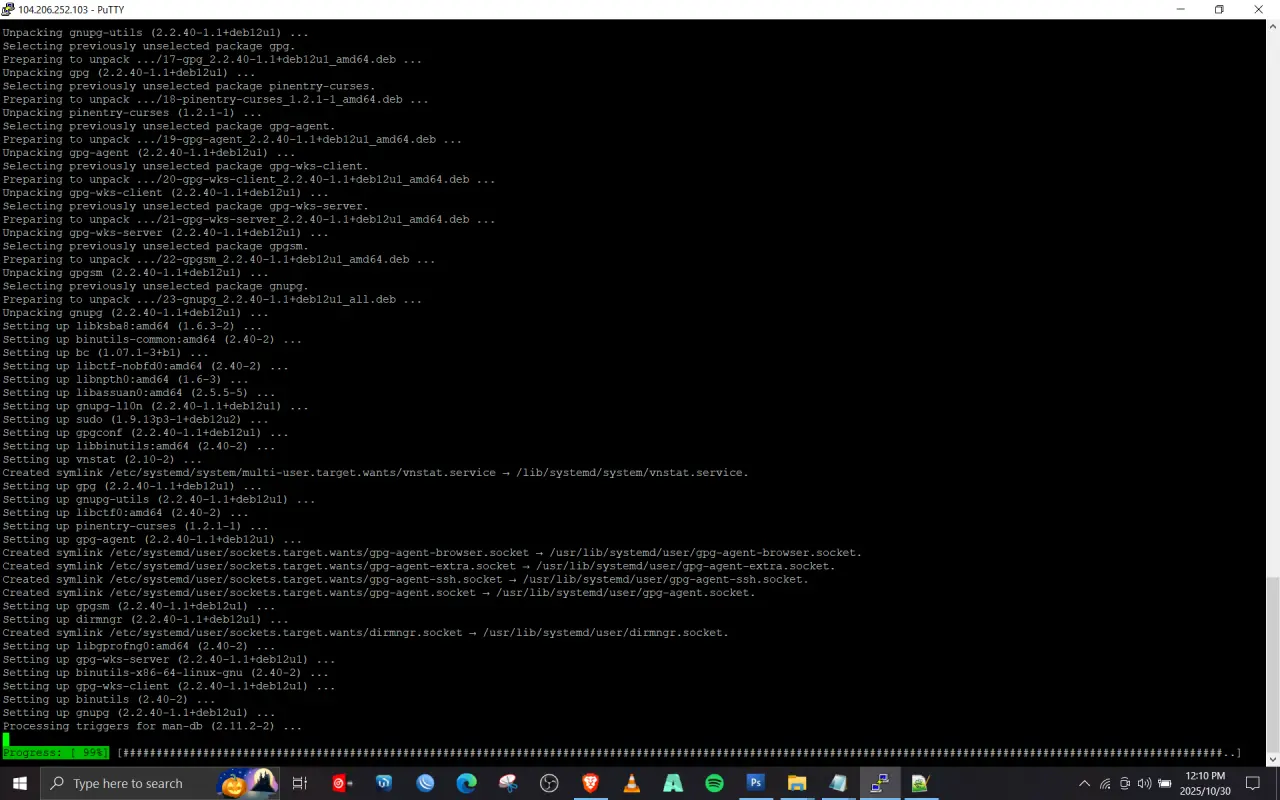Click the 'Created symlink' vnstat.service line

point(375,473)
